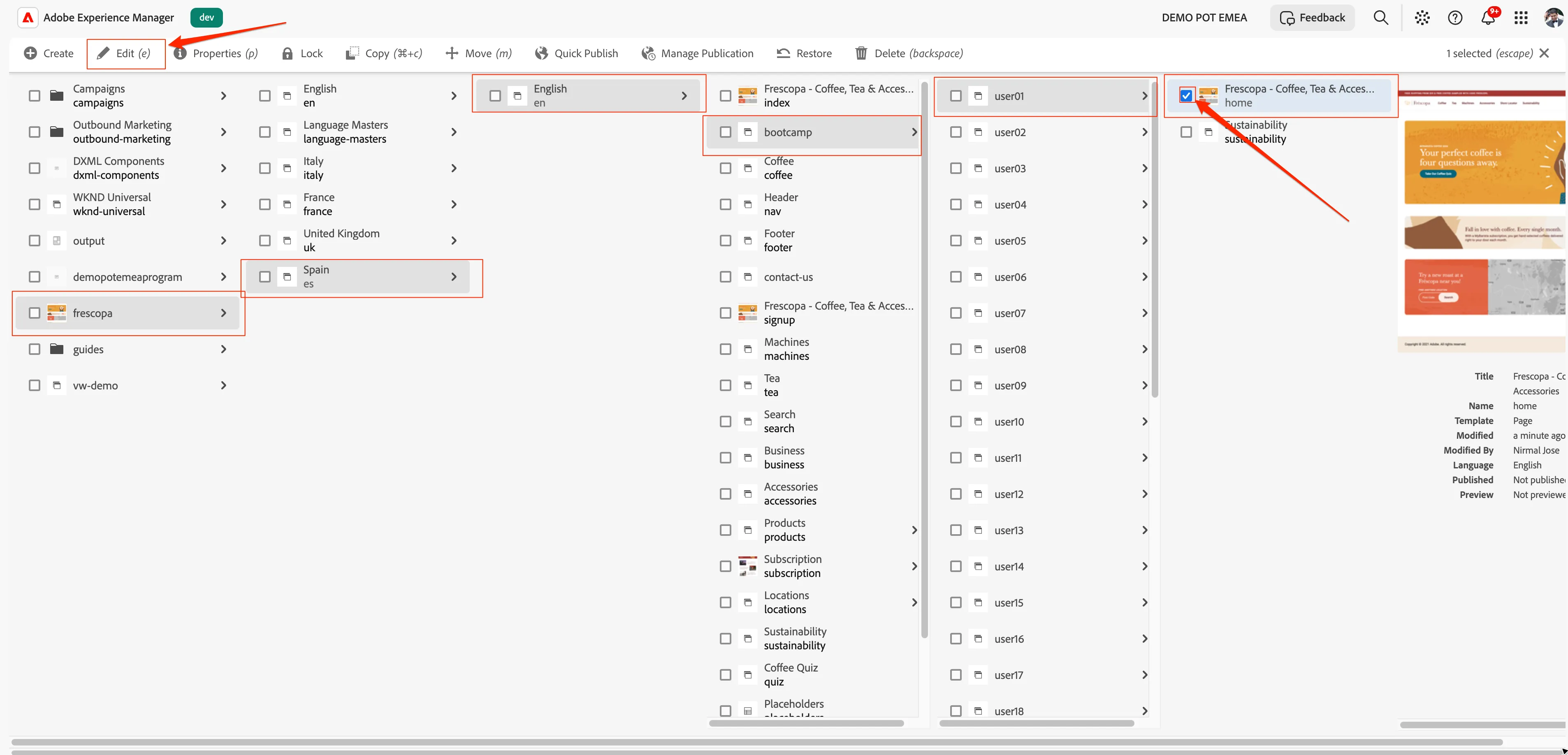Click the Properties info icon
The height and width of the screenshot is (755, 1568).
[x=180, y=53]
